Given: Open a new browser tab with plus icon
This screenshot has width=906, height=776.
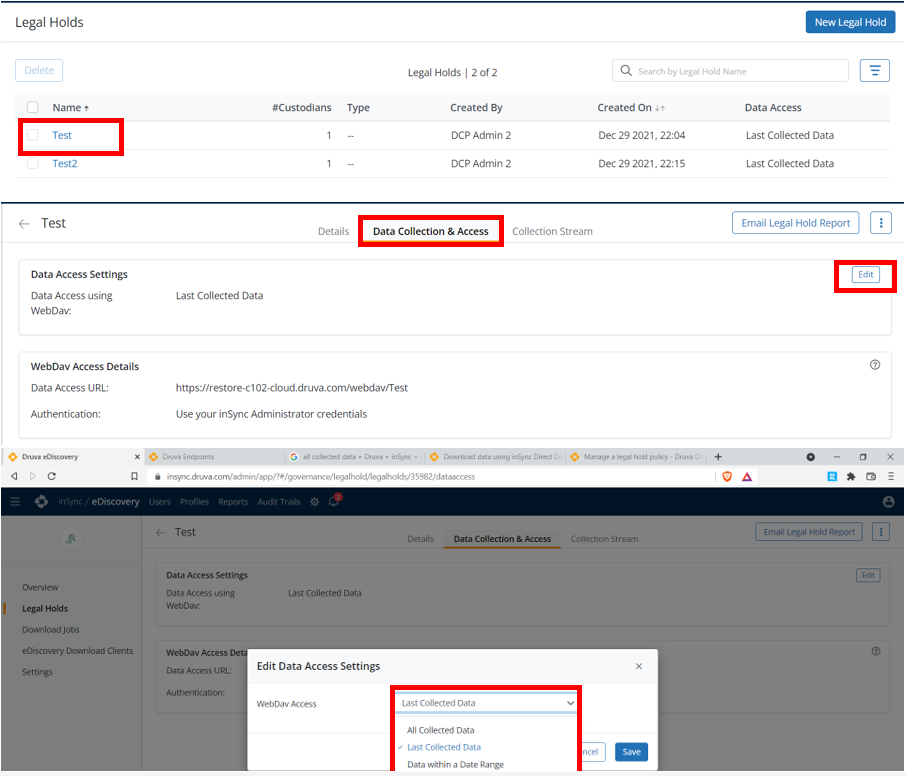Looking at the screenshot, I should pyautogui.click(x=718, y=456).
